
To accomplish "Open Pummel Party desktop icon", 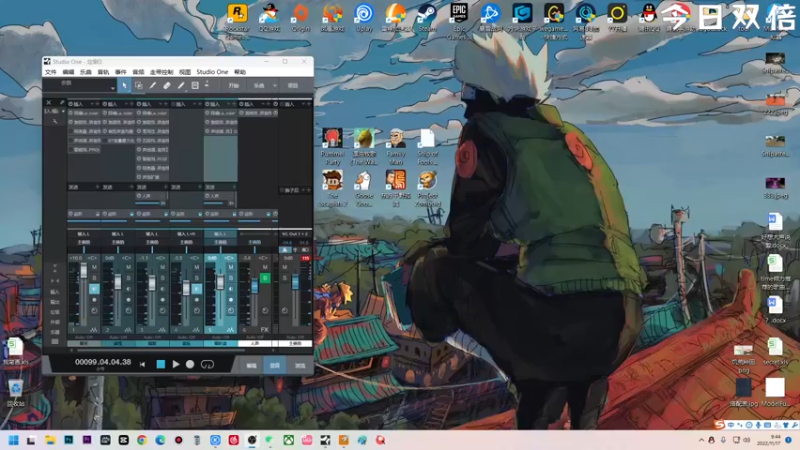I will tap(332, 146).
